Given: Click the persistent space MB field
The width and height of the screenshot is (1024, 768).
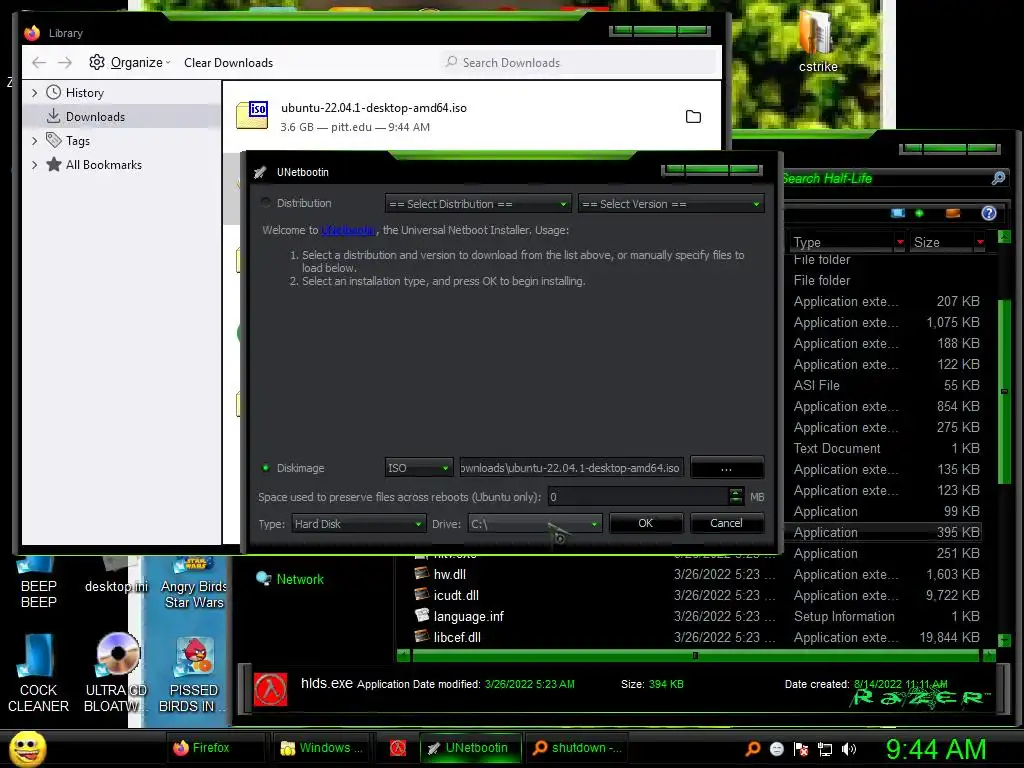Looking at the screenshot, I should (638, 497).
